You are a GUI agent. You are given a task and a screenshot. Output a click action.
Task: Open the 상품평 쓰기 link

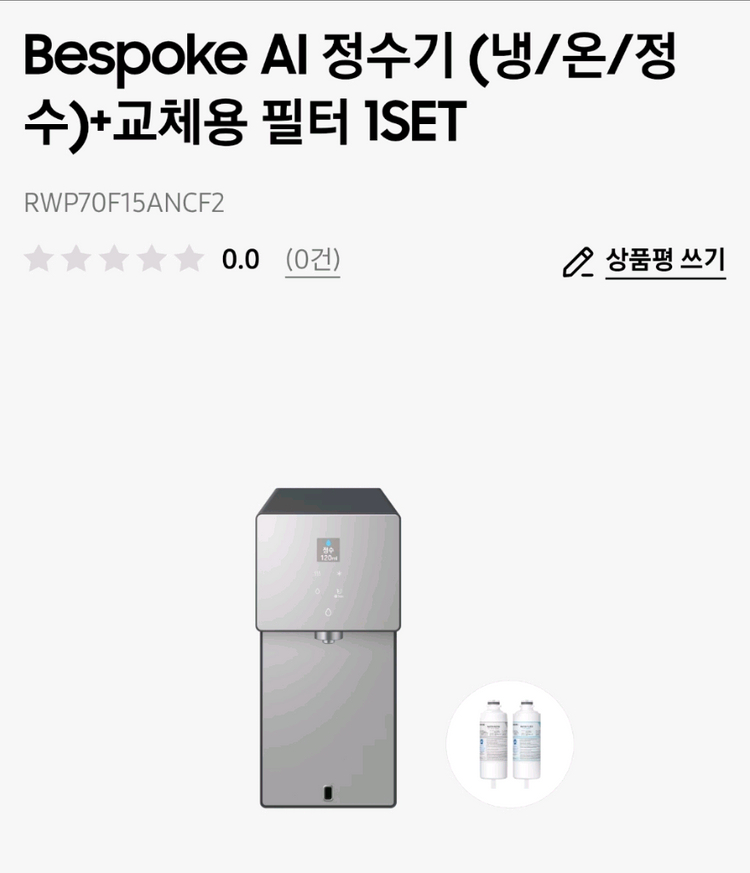point(665,261)
